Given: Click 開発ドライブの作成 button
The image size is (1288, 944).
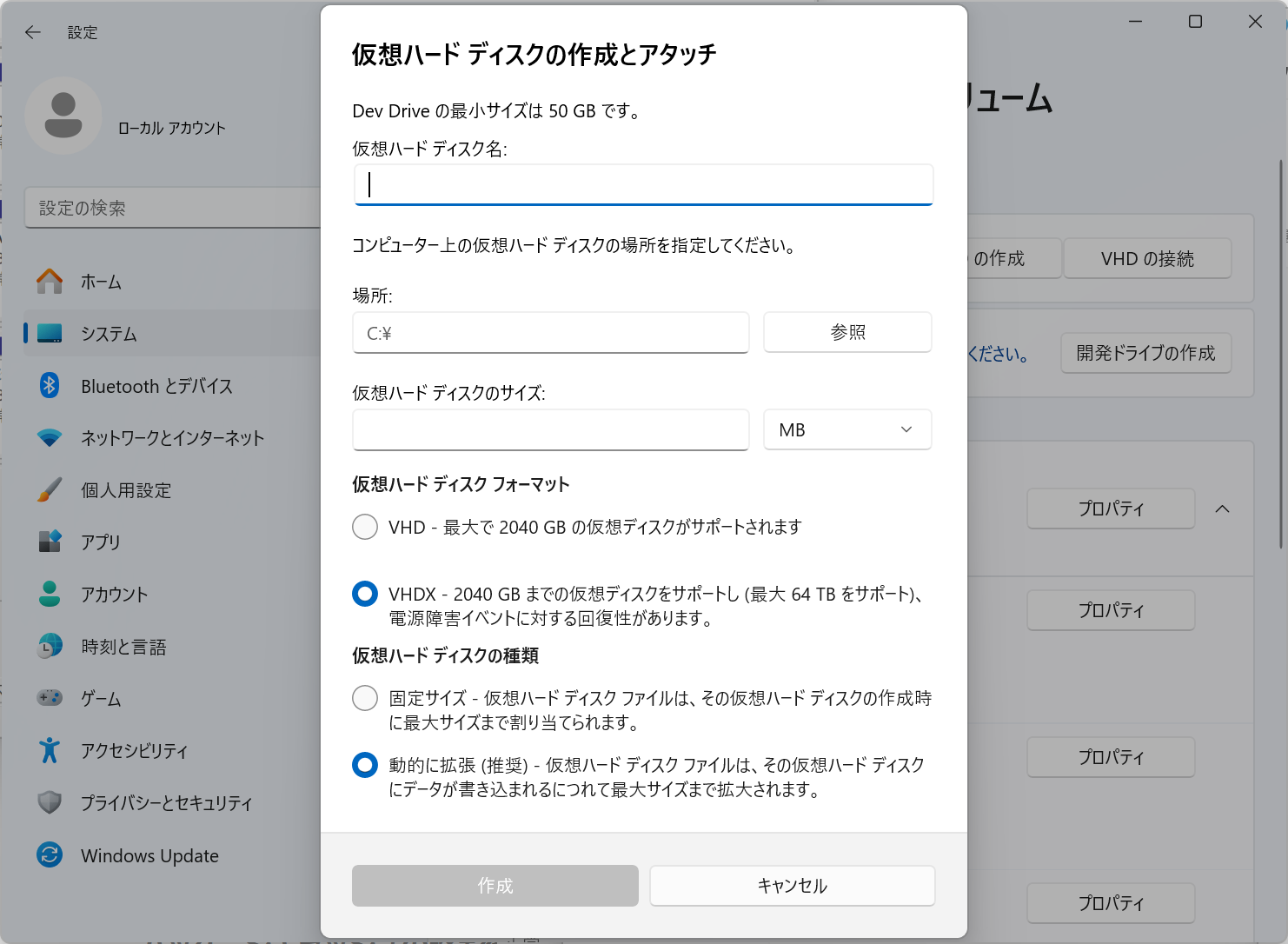Looking at the screenshot, I should point(1145,353).
